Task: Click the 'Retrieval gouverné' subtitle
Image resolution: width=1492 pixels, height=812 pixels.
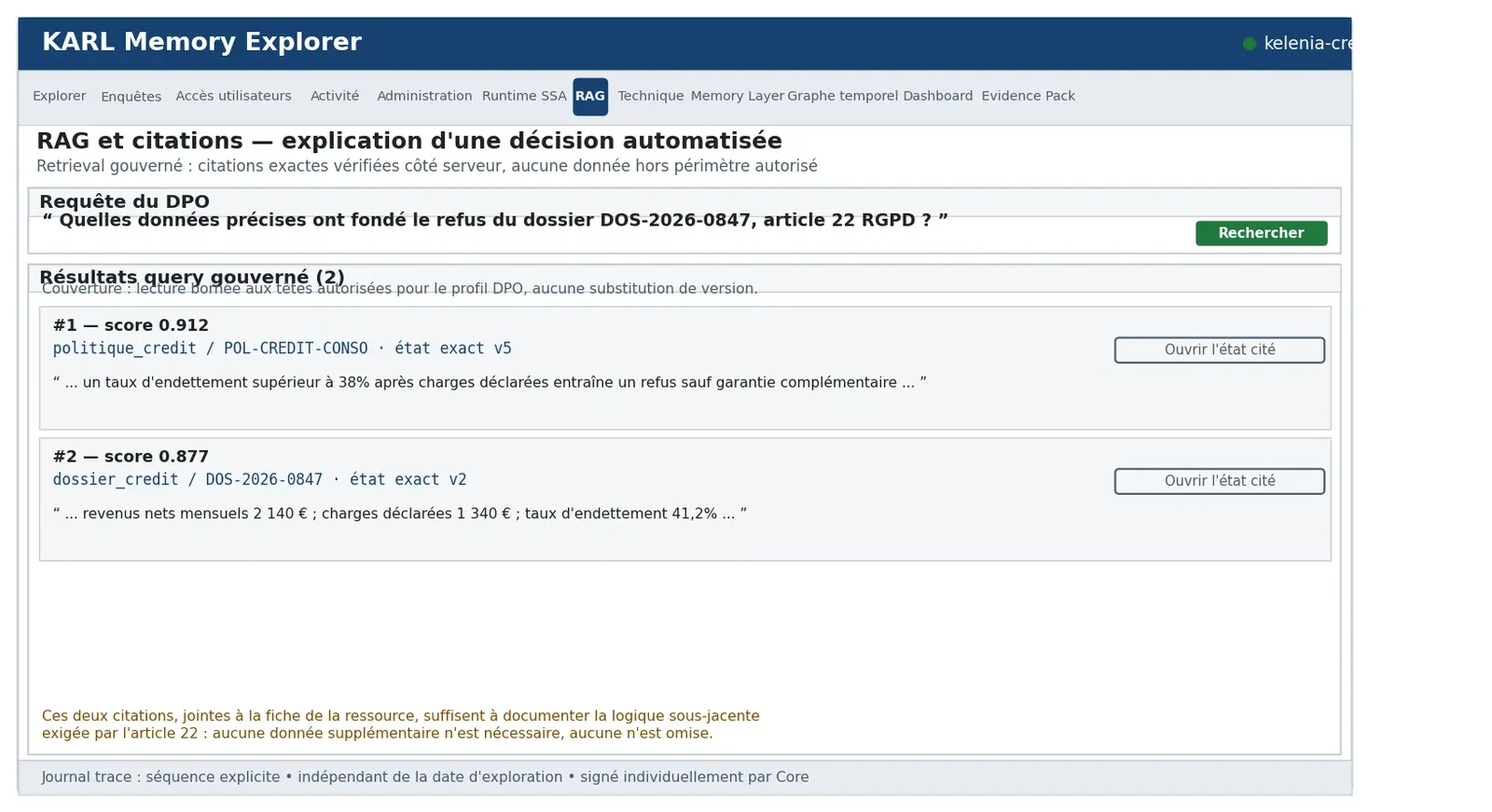Action: [427, 166]
